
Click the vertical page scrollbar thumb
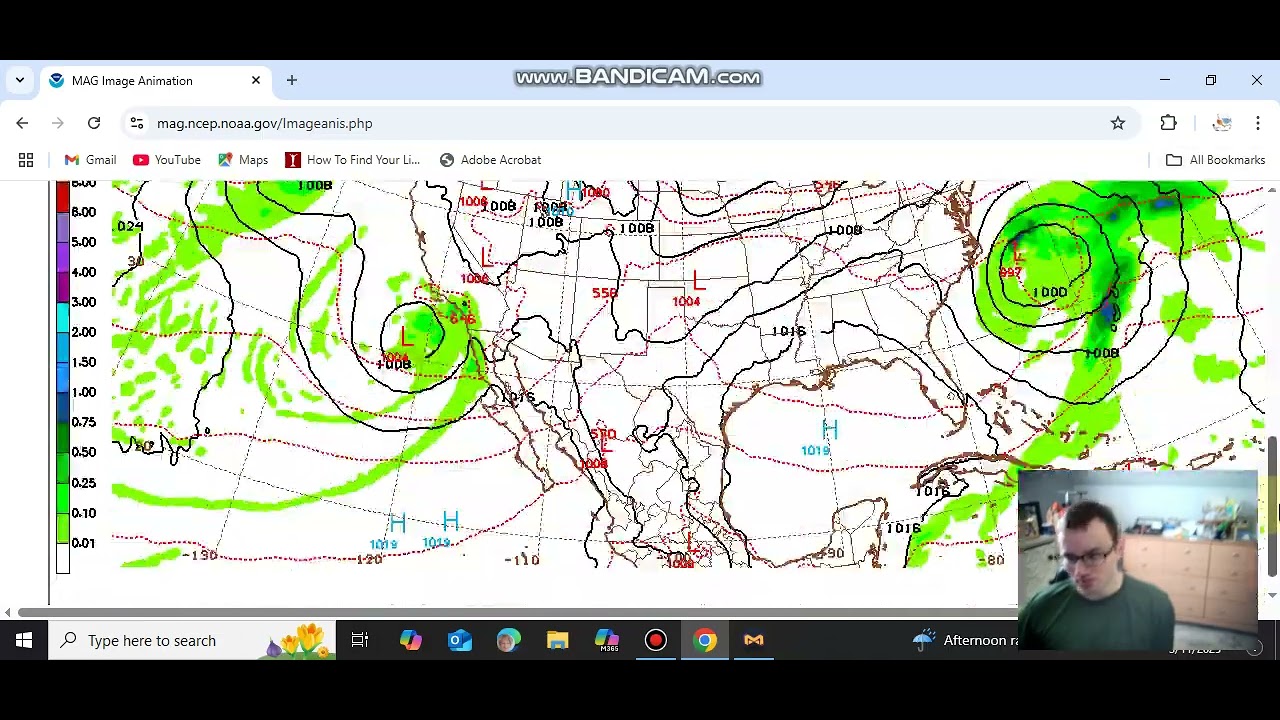[x=1272, y=505]
